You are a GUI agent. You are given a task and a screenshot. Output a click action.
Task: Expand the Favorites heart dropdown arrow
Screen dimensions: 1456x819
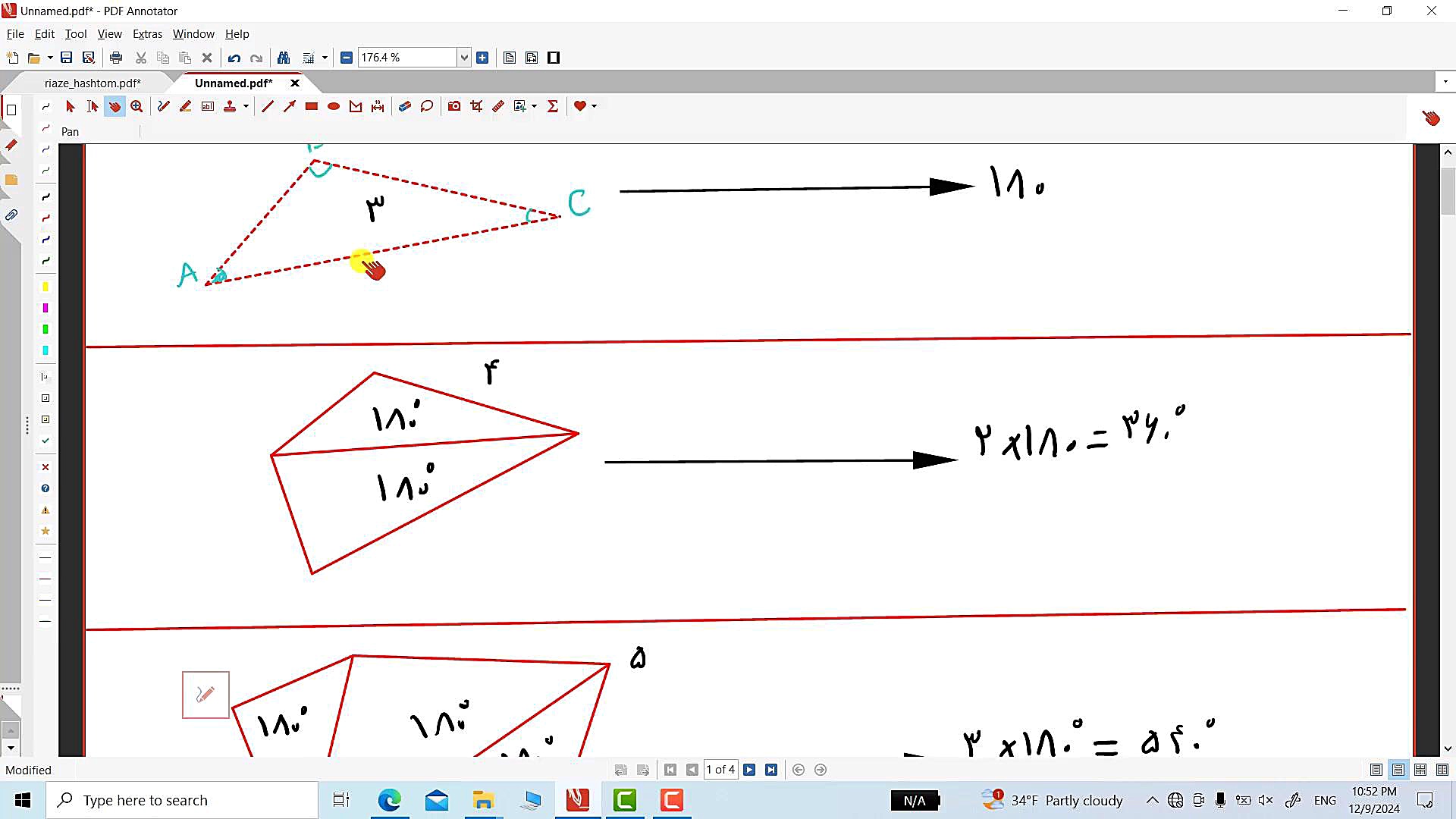coord(594,106)
